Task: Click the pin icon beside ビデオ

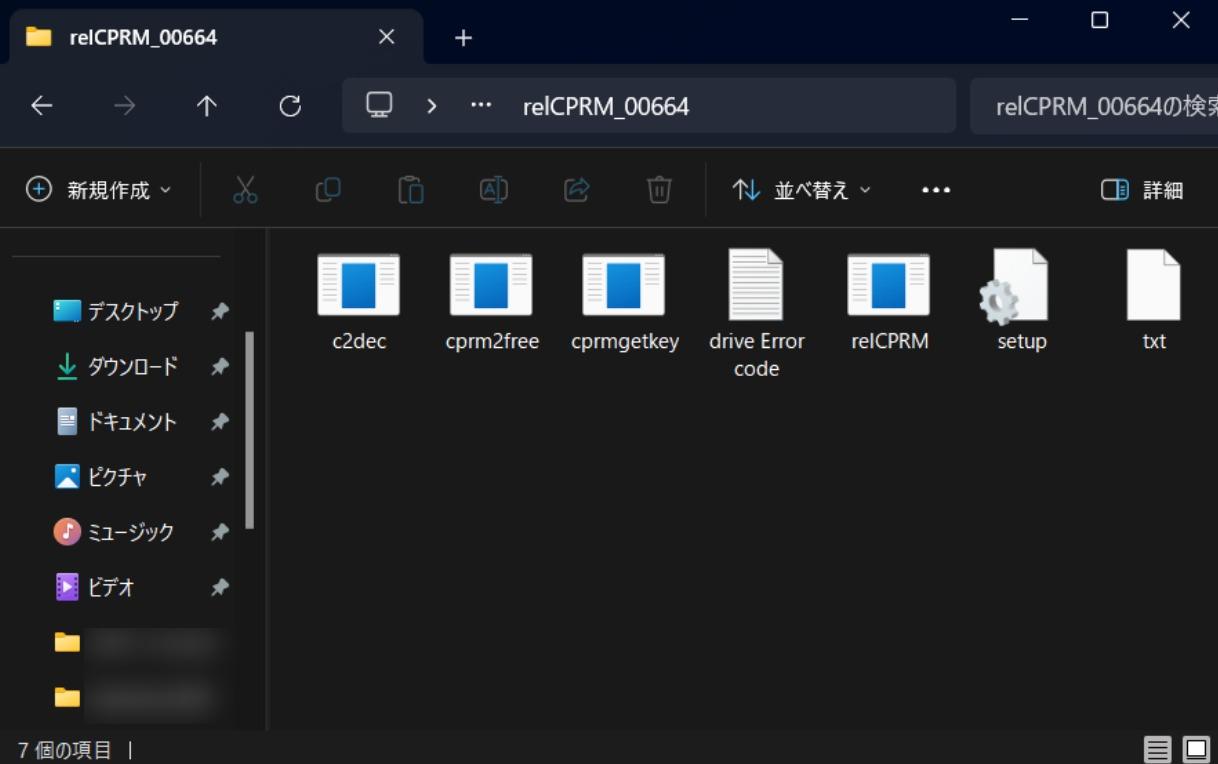Action: pyautogui.click(x=220, y=587)
